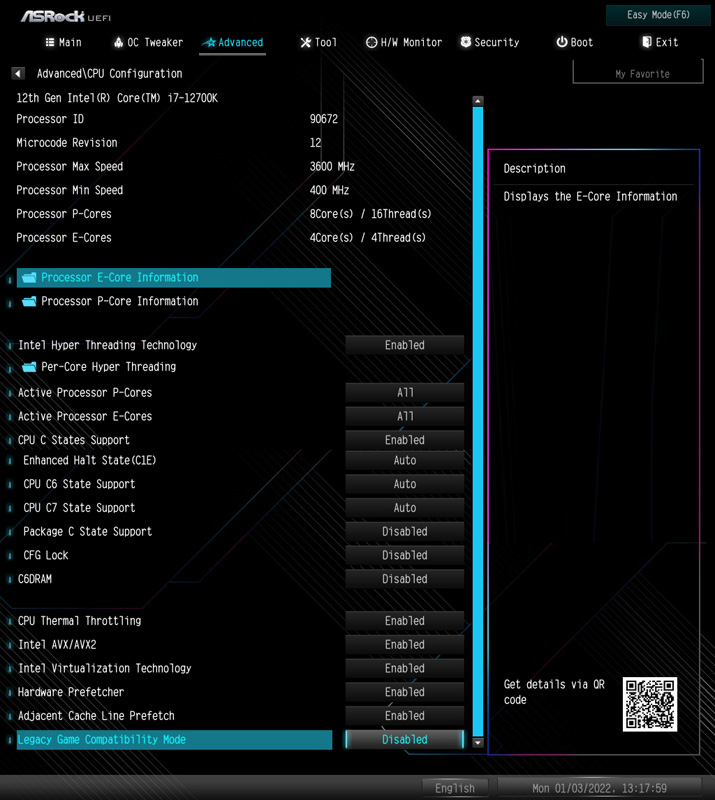Change Enhanced Halt State(C1E) value
Image resolution: width=715 pixels, height=800 pixels.
click(x=405, y=460)
